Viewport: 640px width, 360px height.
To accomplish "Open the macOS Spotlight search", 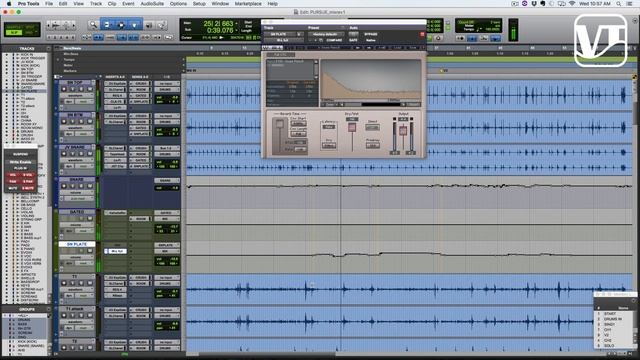I will 619,4.
